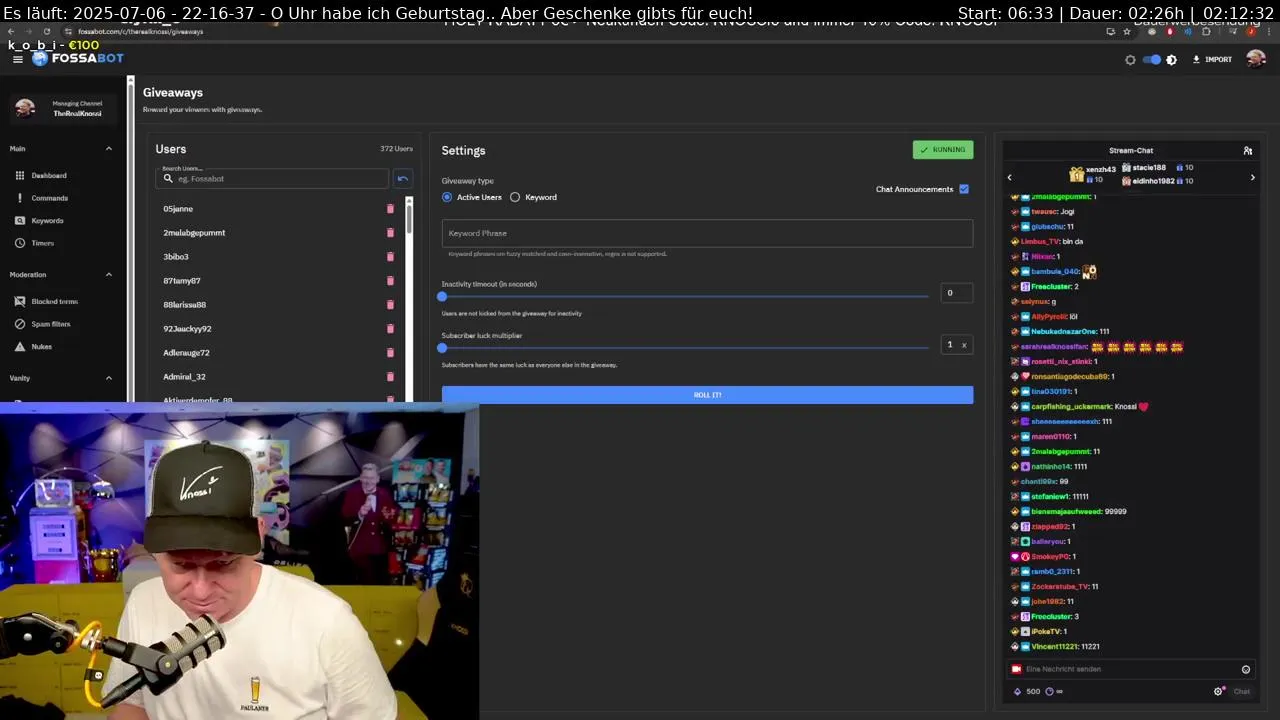Click the 372 Users count label

[x=396, y=149]
